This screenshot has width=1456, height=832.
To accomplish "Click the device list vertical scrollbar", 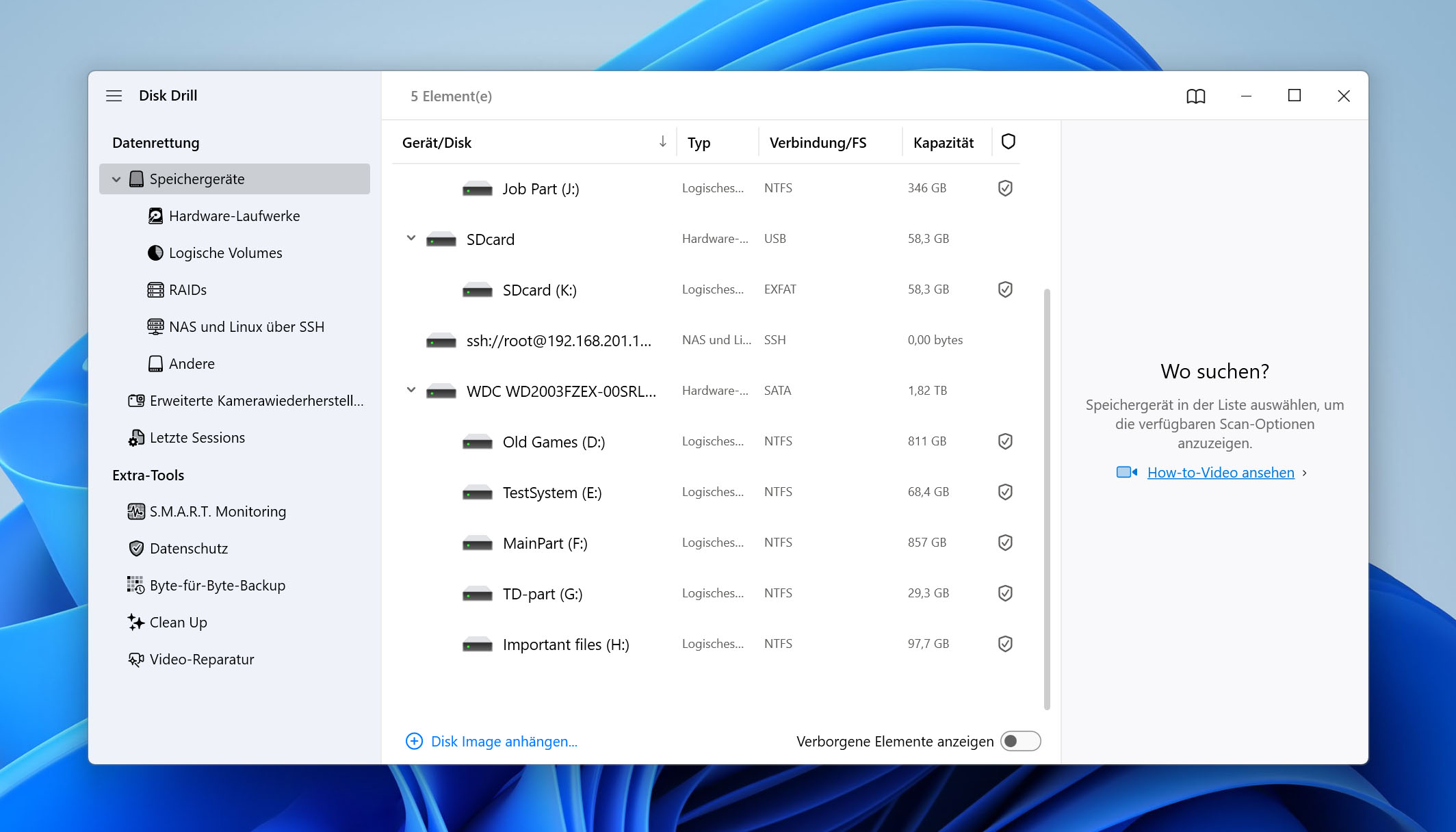I will (x=1047, y=499).
